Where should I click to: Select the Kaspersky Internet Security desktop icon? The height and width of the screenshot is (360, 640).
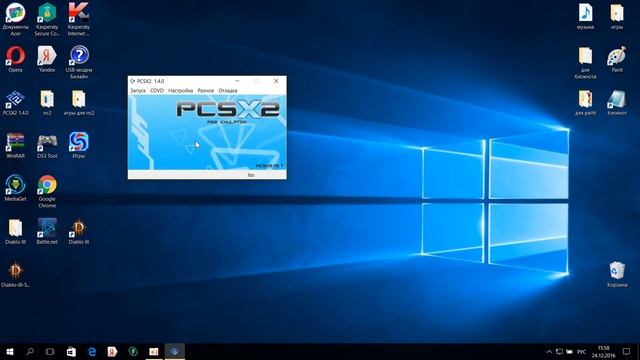pos(79,19)
